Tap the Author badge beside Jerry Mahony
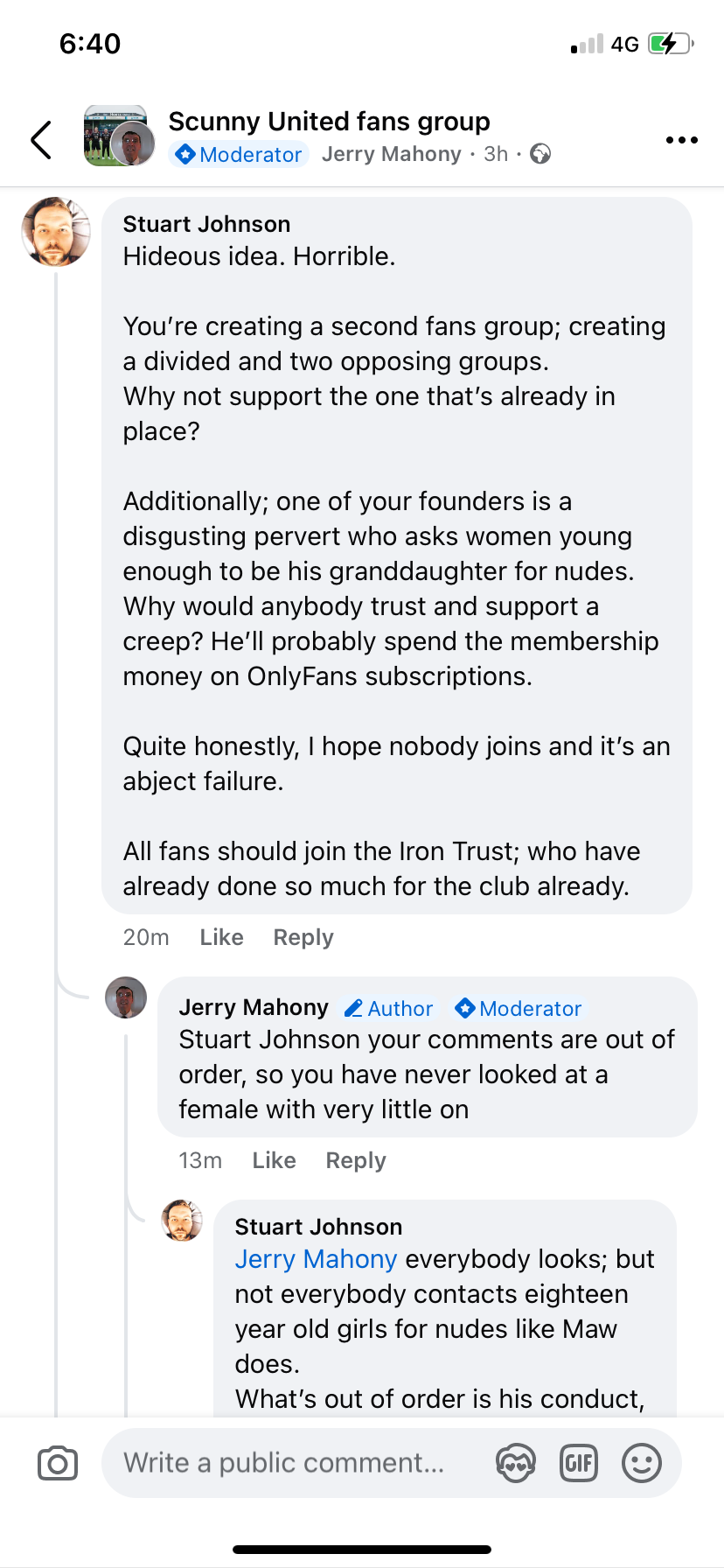This screenshot has height=1568, width=724. pos(389,1009)
